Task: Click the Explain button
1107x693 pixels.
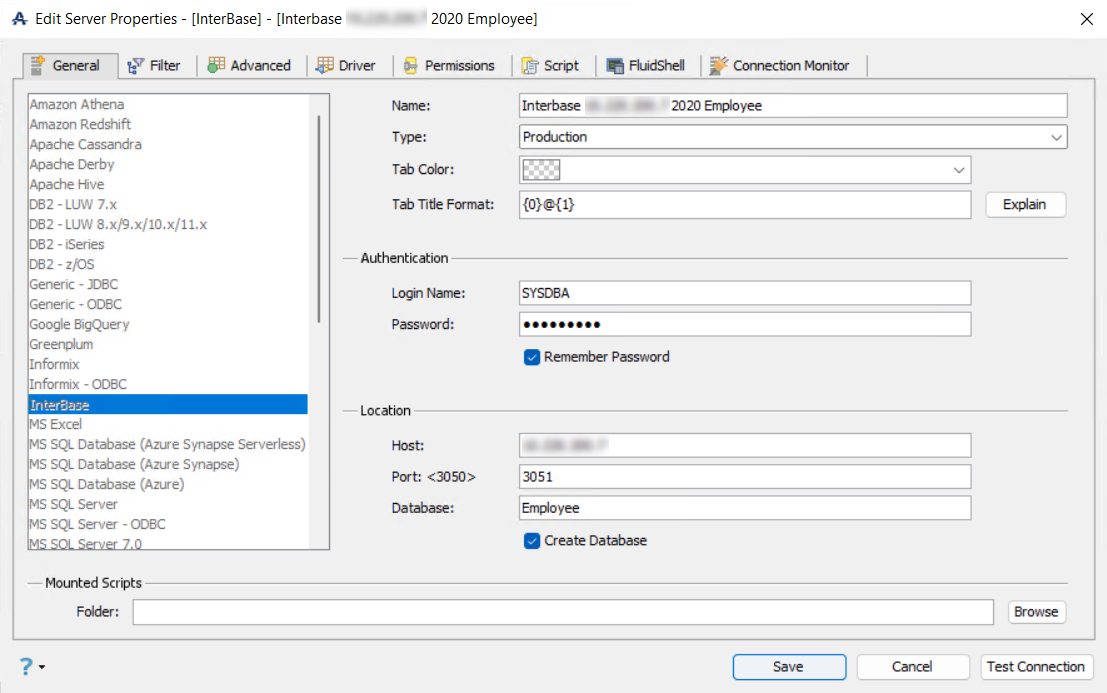Action: [x=1025, y=205]
